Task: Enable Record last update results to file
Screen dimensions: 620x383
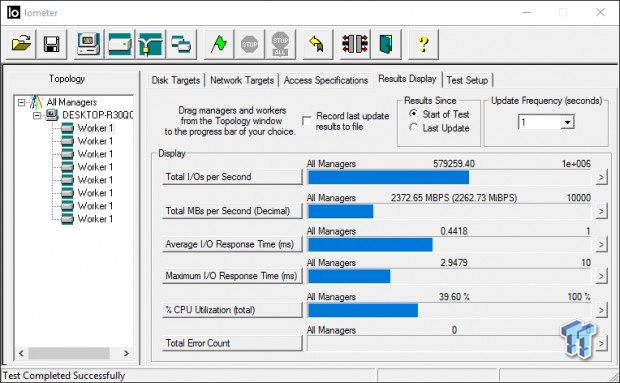Action: (x=306, y=121)
